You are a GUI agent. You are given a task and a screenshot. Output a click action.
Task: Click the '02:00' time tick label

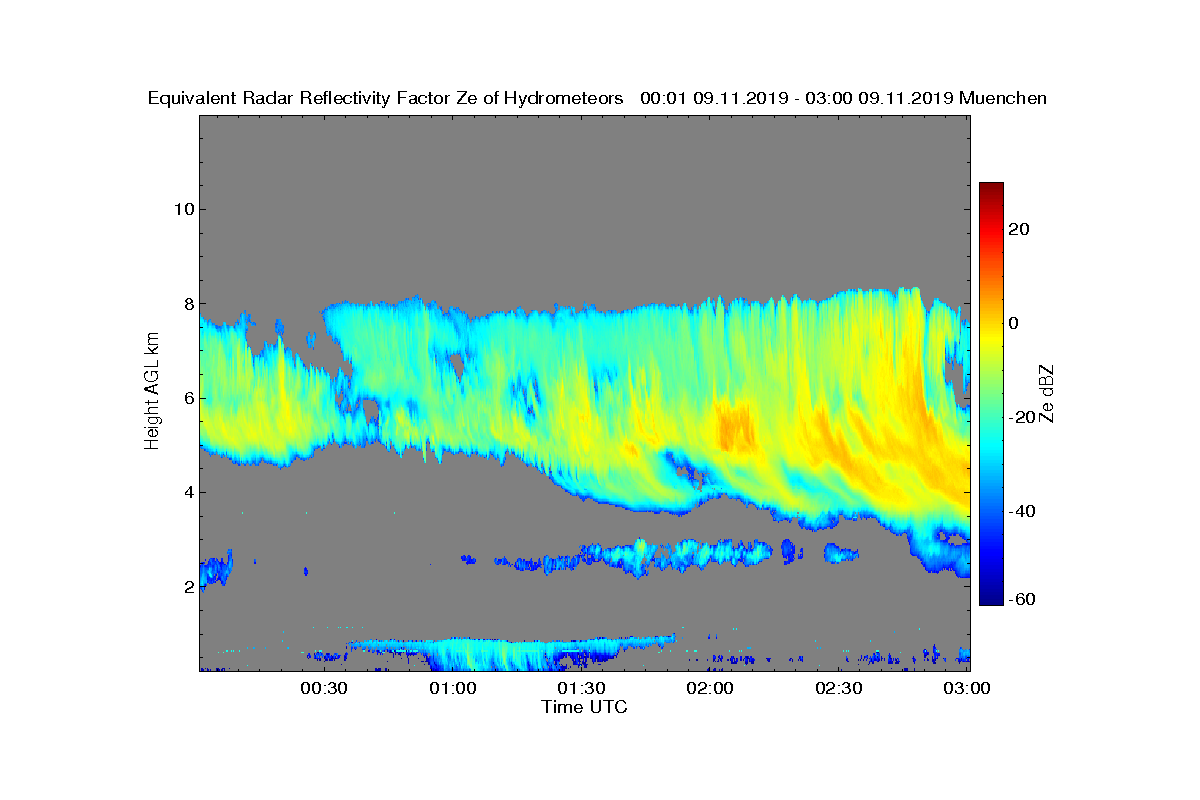[710, 689]
